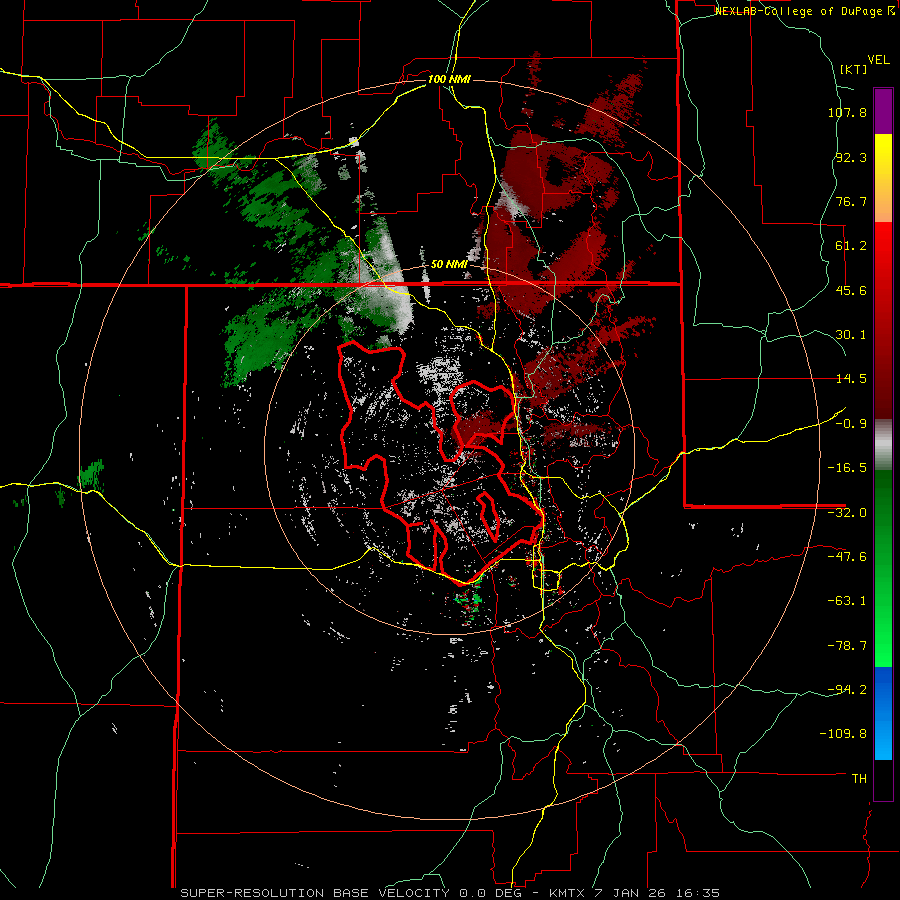Select the -78.7 velocity scale value
Viewport: 900px width, 900px height.
coord(847,646)
